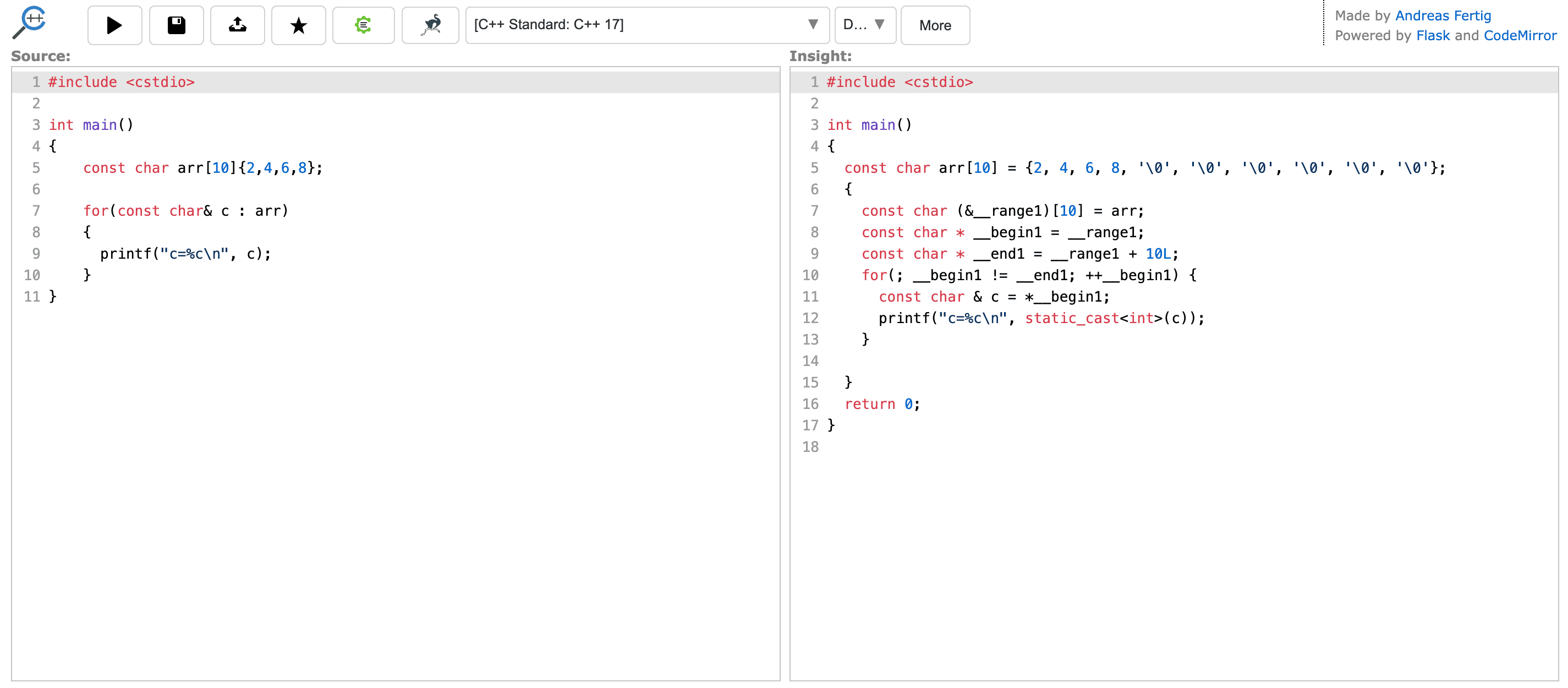Click the C++ Standard dropdown arrow
Image resolution: width=1568 pixels, height=688 pixels.
click(813, 25)
